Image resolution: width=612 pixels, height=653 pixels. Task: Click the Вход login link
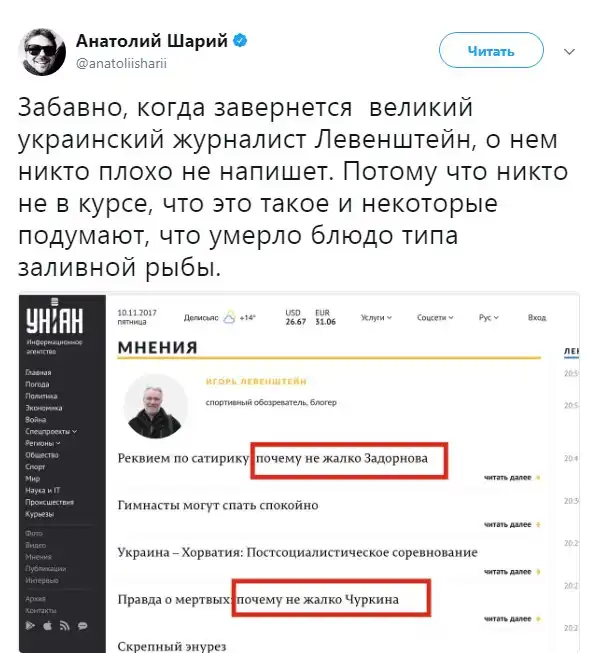coord(537,317)
